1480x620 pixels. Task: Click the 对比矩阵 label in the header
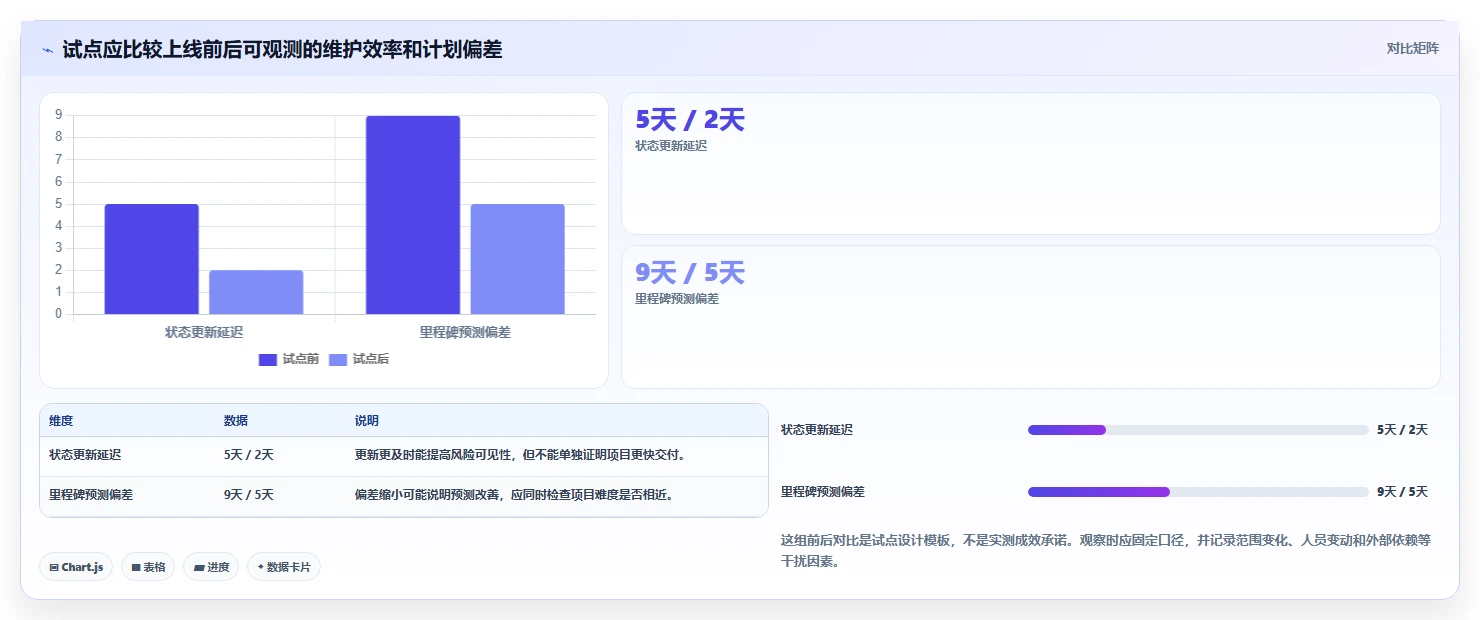(1413, 48)
